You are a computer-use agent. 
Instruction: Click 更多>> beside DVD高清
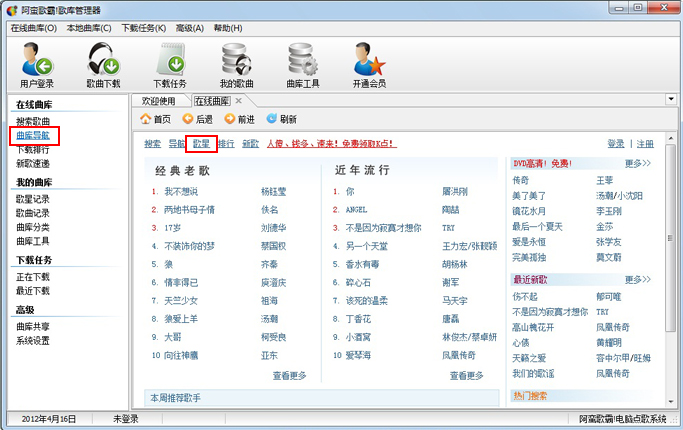pos(638,163)
